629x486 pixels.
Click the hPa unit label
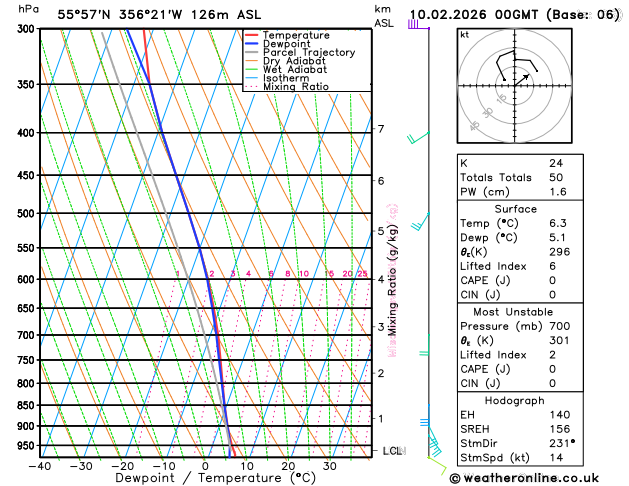pos(28,9)
